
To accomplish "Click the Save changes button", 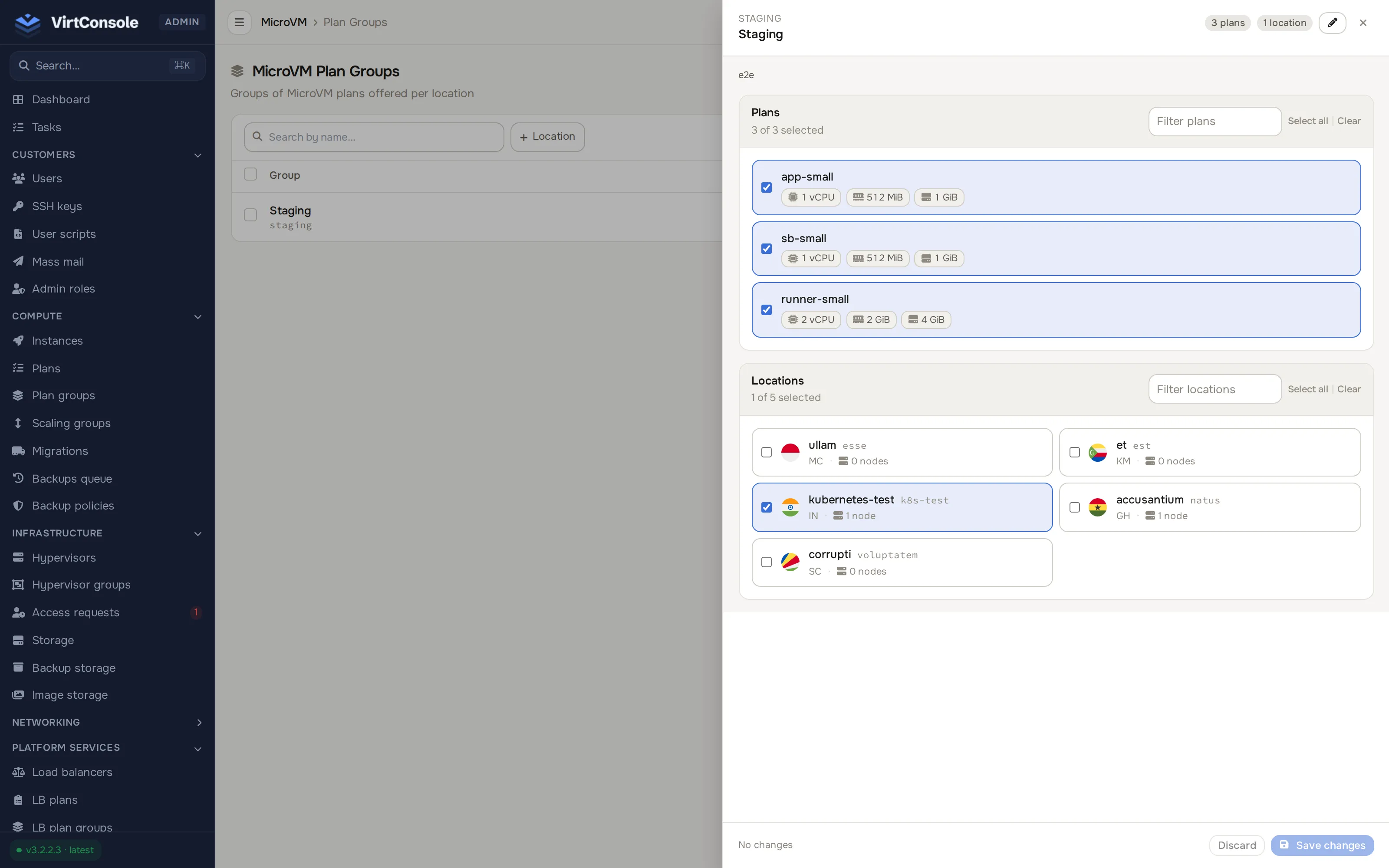I will click(1322, 845).
